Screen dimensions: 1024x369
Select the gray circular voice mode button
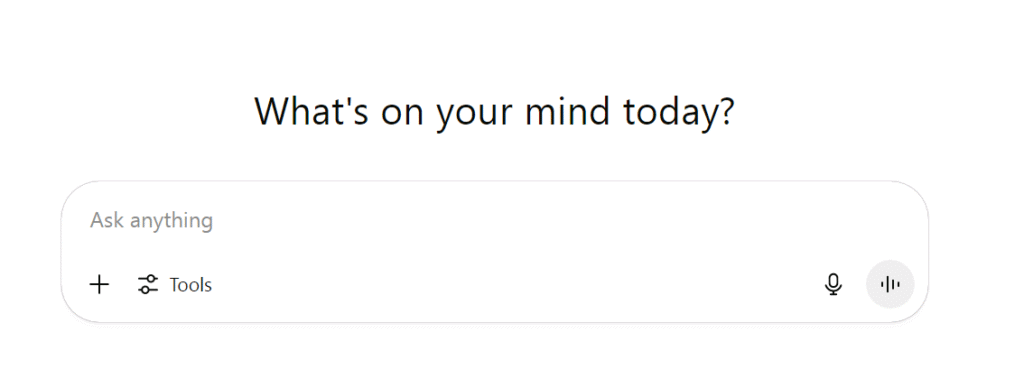[889, 284]
